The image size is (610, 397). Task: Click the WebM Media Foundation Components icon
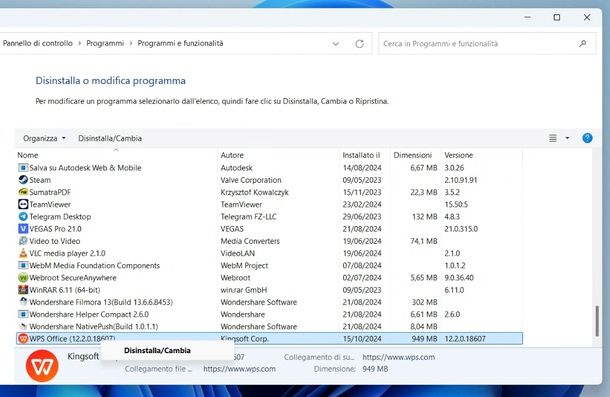[23, 265]
